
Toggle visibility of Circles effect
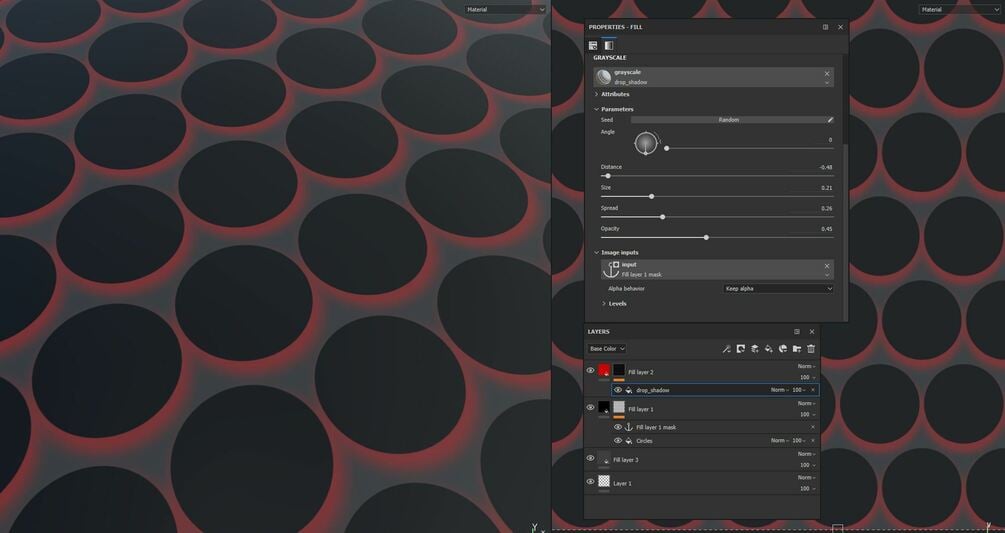[618, 441]
